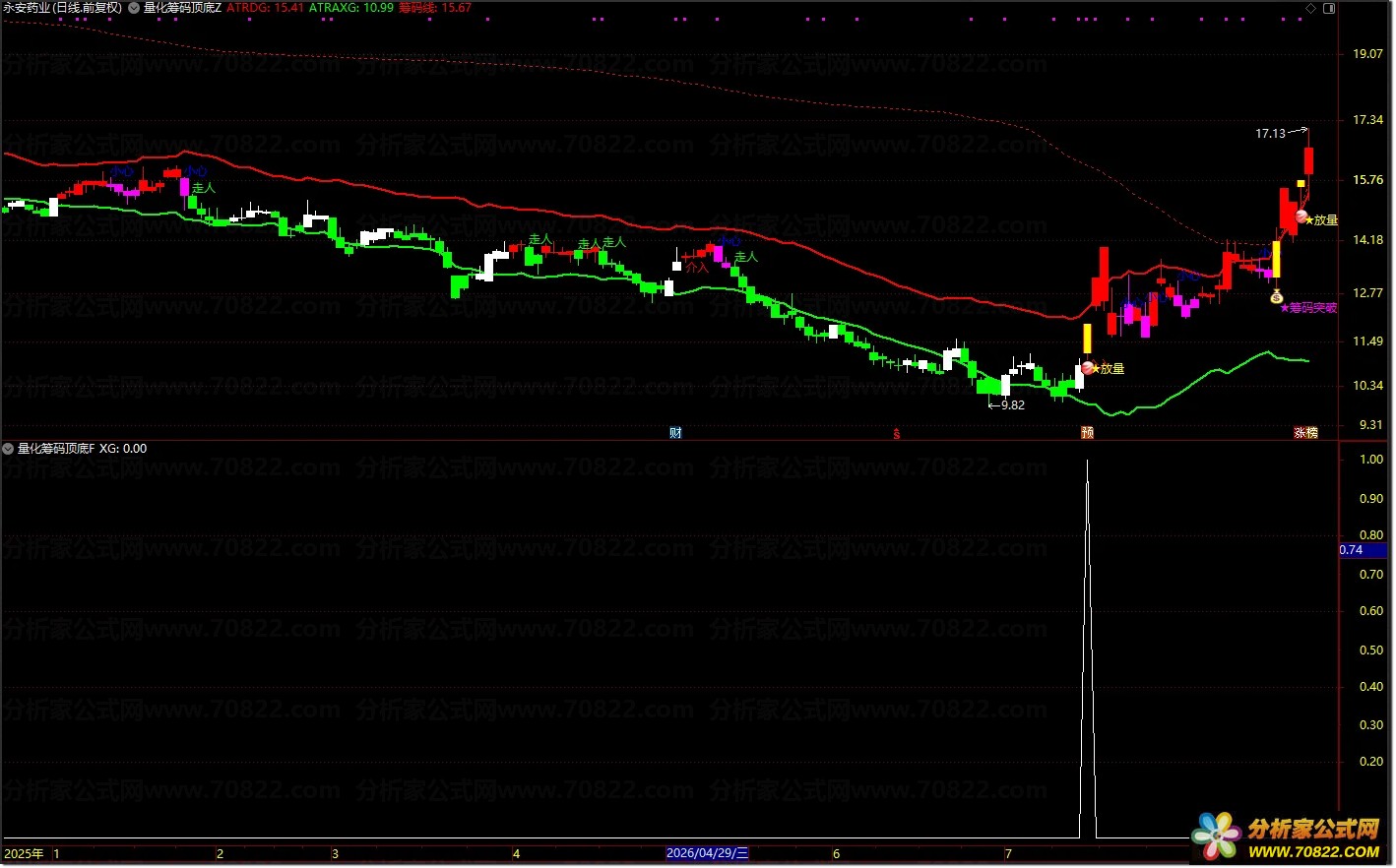Image resolution: width=1396 pixels, height=868 pixels.
Task: Click the white XG spike in the lower panel
Action: [x=1088, y=650]
